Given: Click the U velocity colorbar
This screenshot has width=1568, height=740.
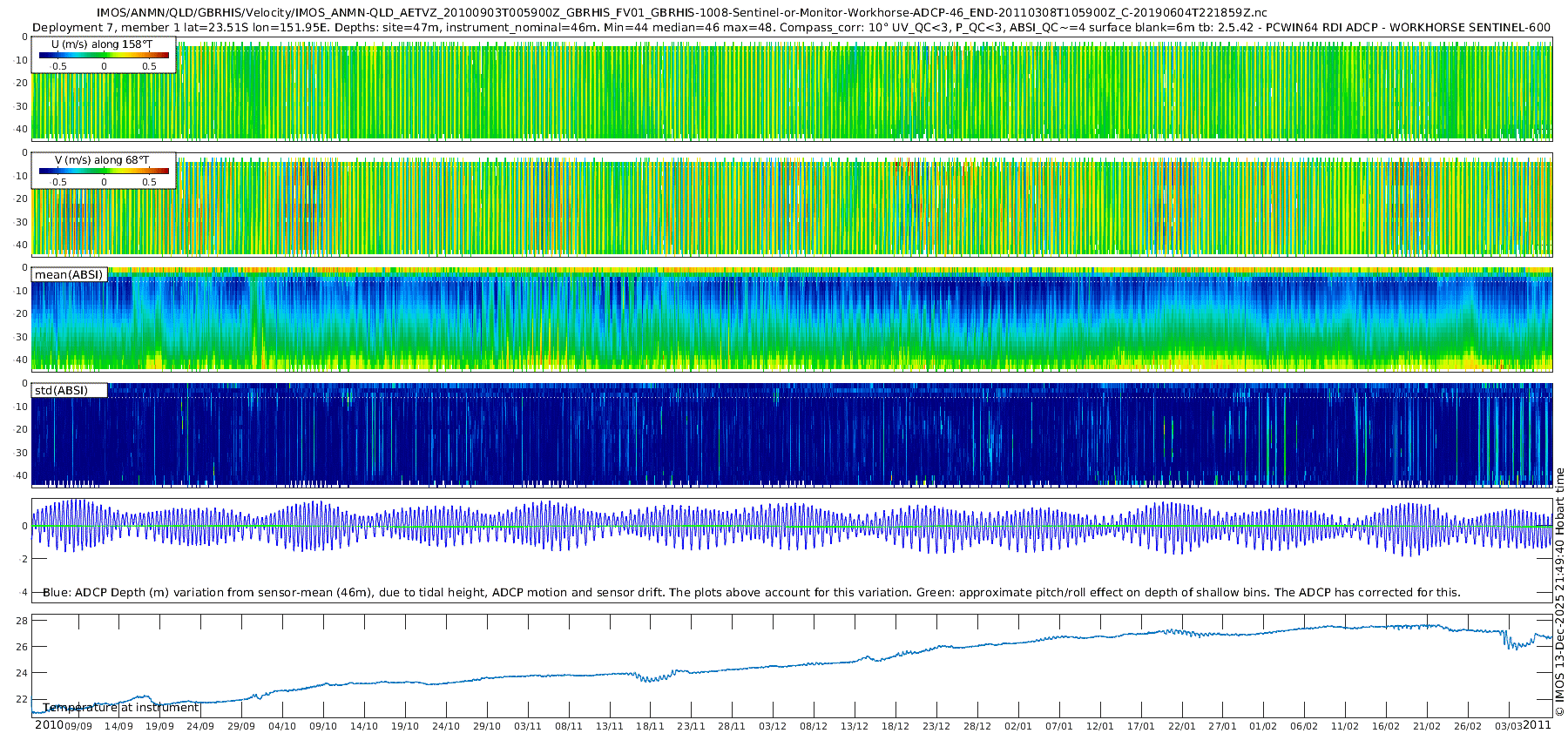Looking at the screenshot, I should (x=104, y=55).
